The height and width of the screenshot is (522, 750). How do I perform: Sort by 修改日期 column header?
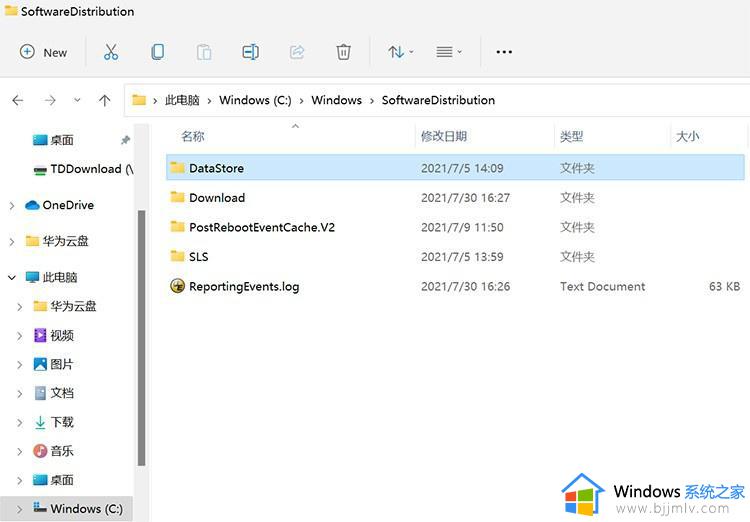tap(444, 137)
